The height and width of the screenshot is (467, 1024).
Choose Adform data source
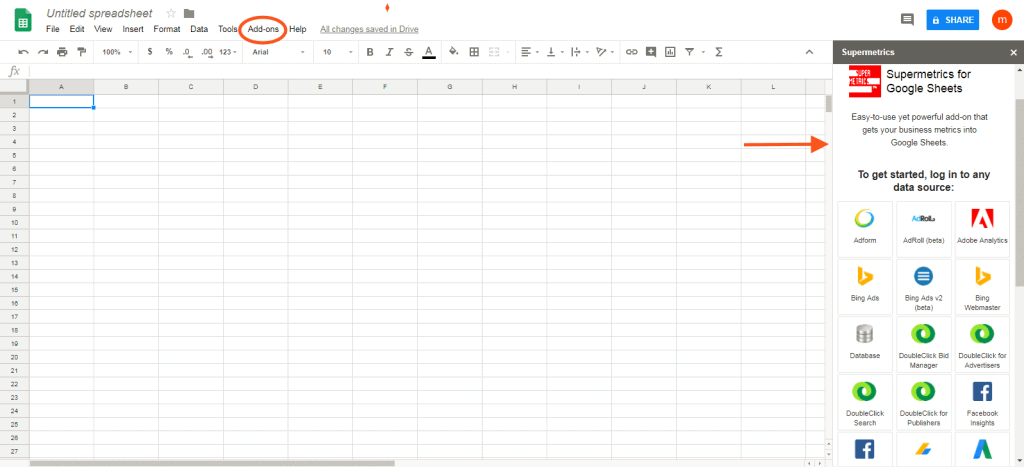(865, 229)
